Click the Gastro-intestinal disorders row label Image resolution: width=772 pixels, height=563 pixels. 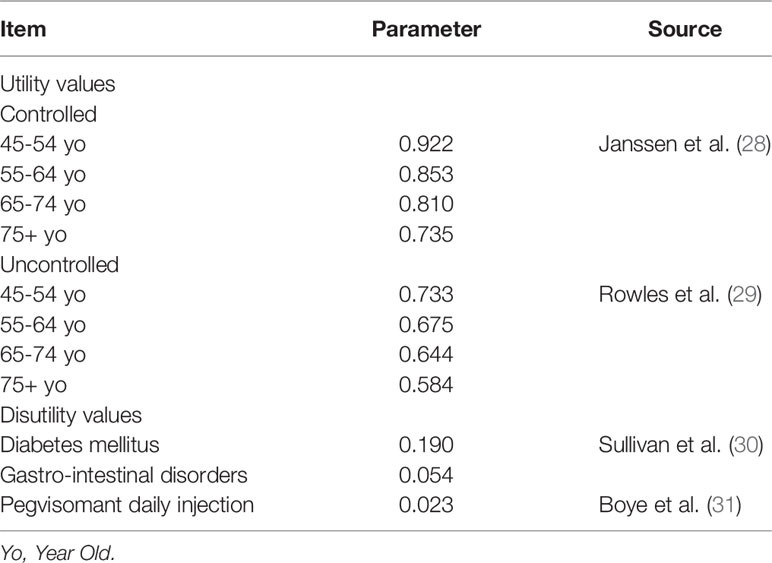coord(124,475)
